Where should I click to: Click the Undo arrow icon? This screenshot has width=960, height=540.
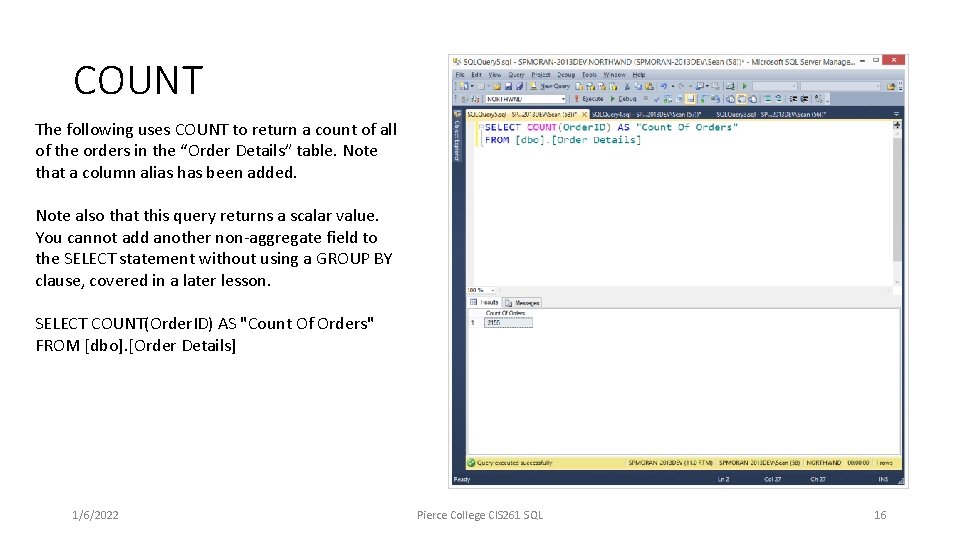(664, 86)
